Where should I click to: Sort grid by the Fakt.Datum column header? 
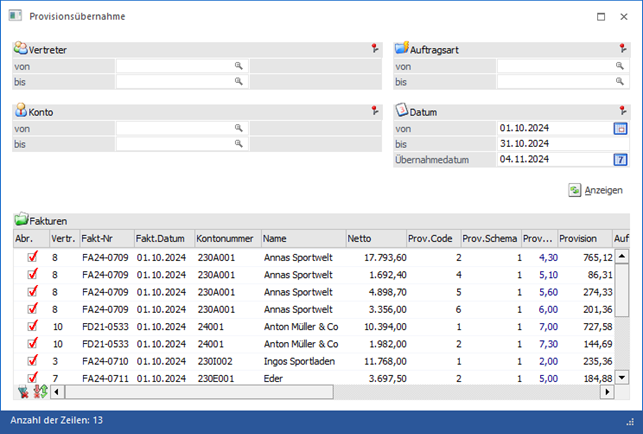[x=162, y=239]
